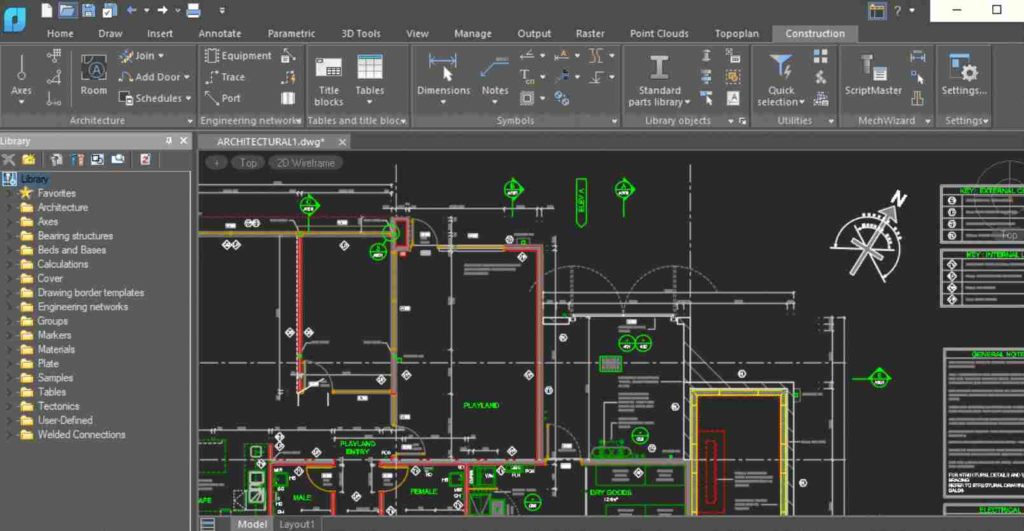
Task: Pin the Library panel with the pushpin icon
Action: 168,140
